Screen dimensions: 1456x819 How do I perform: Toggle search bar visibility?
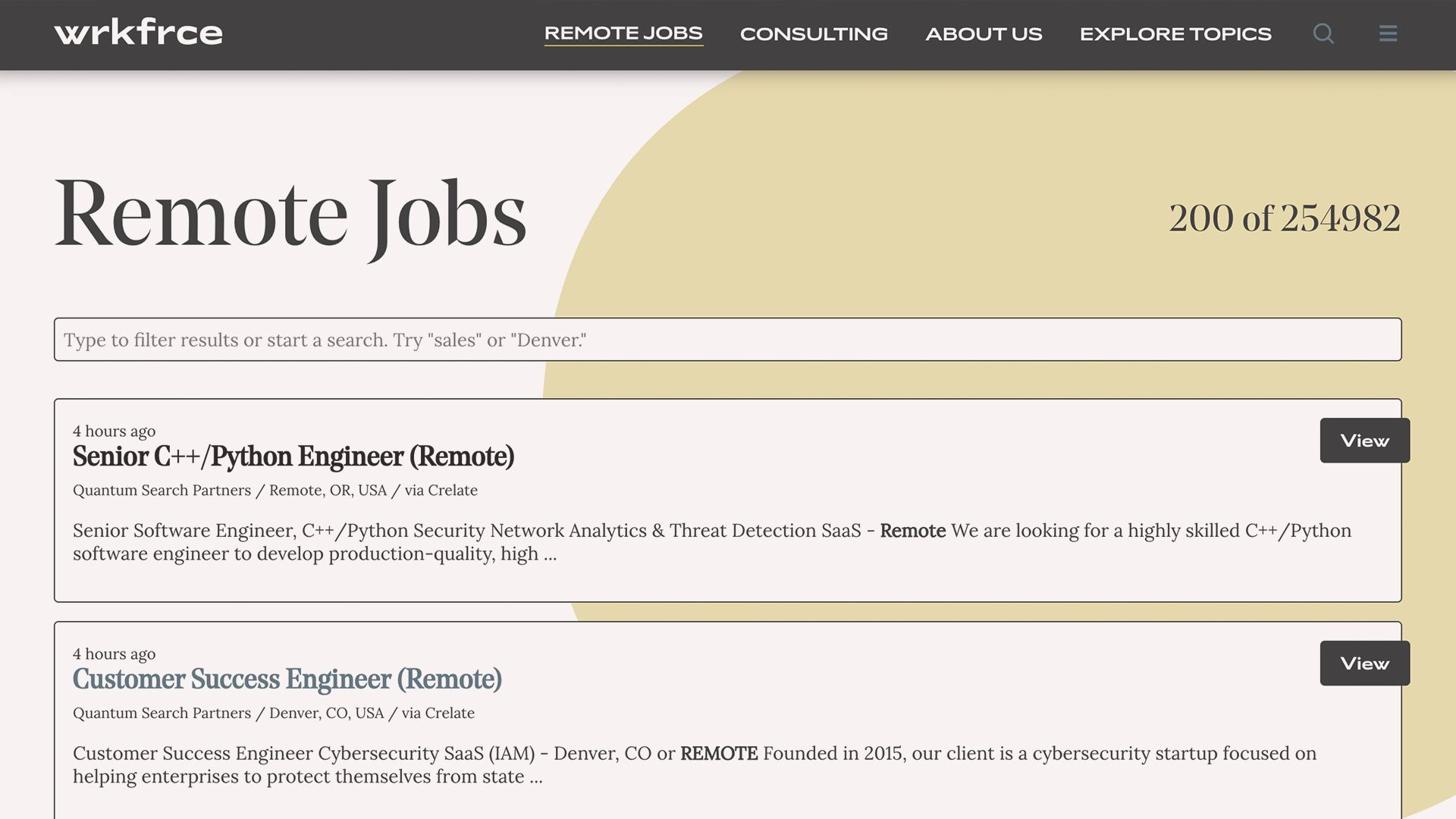(1323, 32)
